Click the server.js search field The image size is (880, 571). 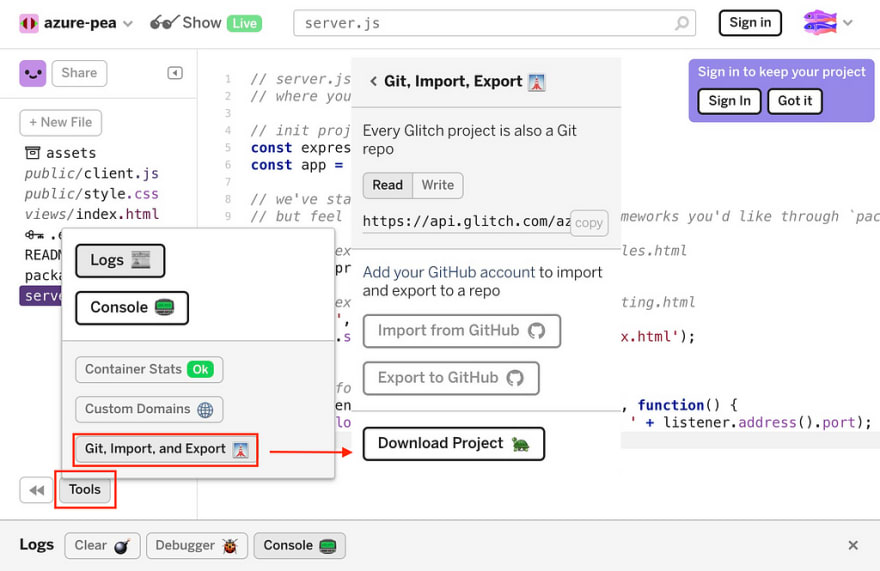[494, 23]
